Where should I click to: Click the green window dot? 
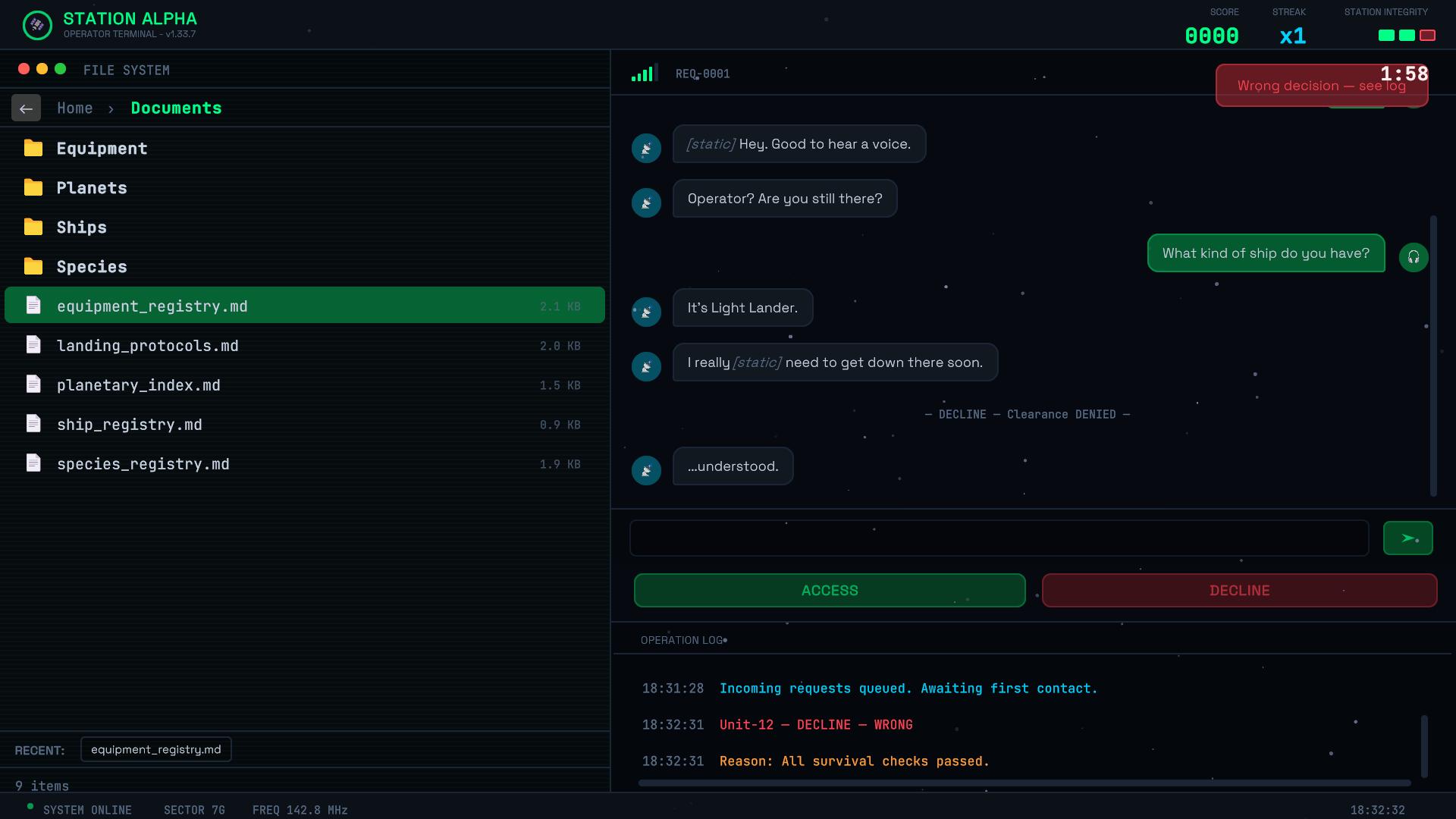tap(60, 69)
